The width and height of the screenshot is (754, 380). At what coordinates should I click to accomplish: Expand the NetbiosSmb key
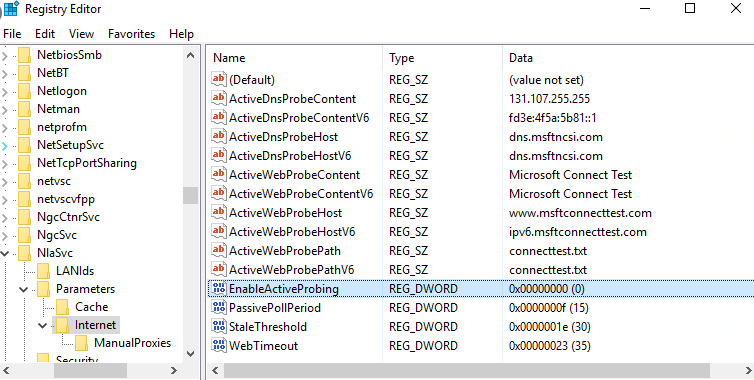click(5, 55)
